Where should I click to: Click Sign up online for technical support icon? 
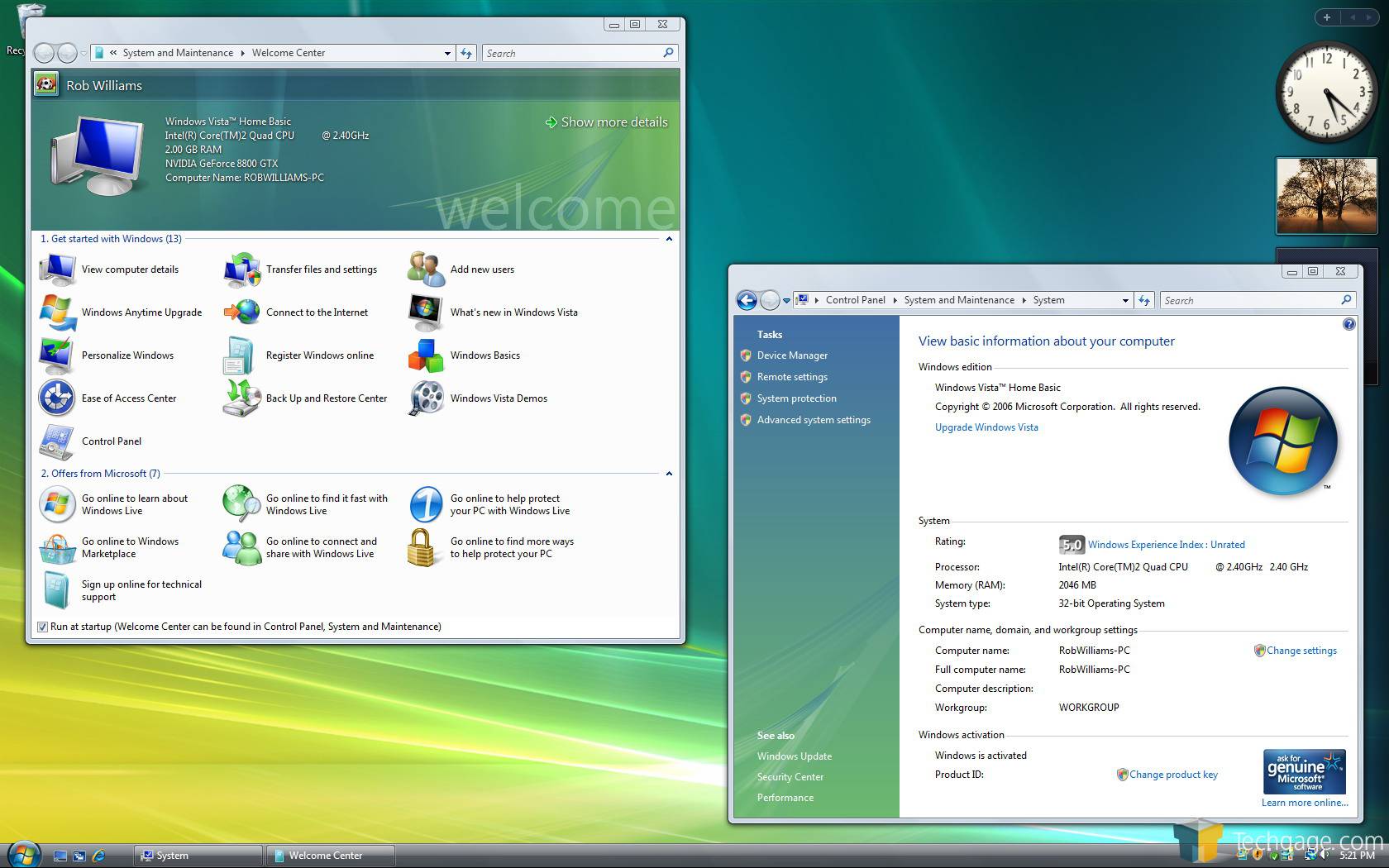(58, 590)
